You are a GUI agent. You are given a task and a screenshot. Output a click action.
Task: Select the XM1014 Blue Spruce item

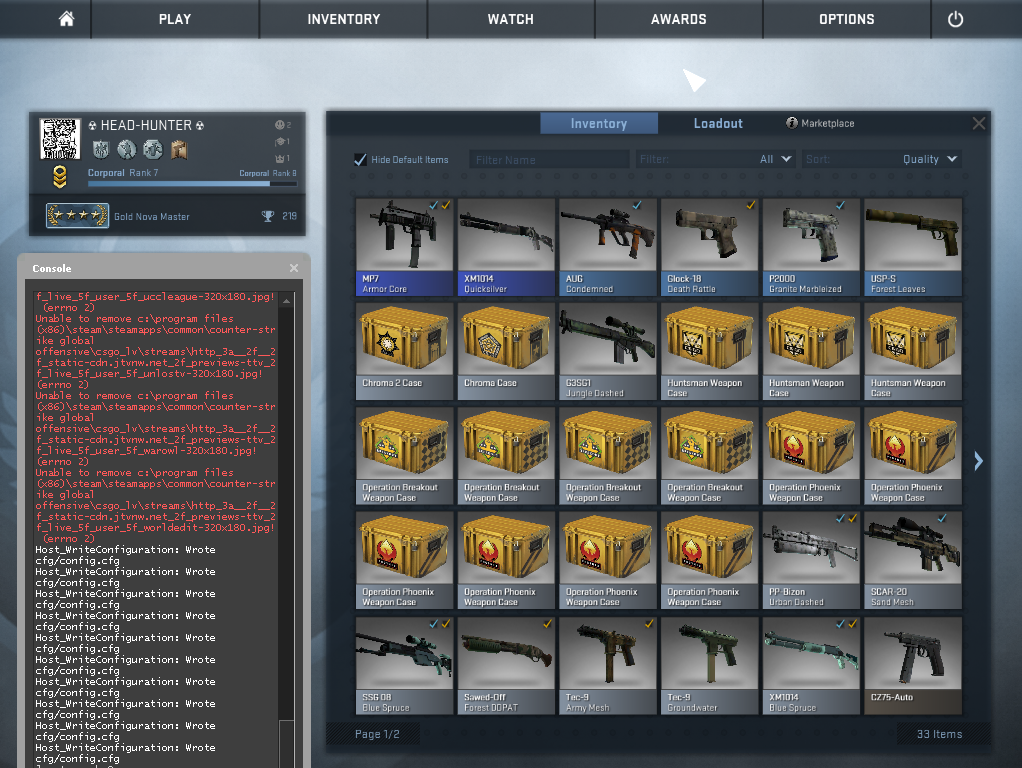coord(811,666)
